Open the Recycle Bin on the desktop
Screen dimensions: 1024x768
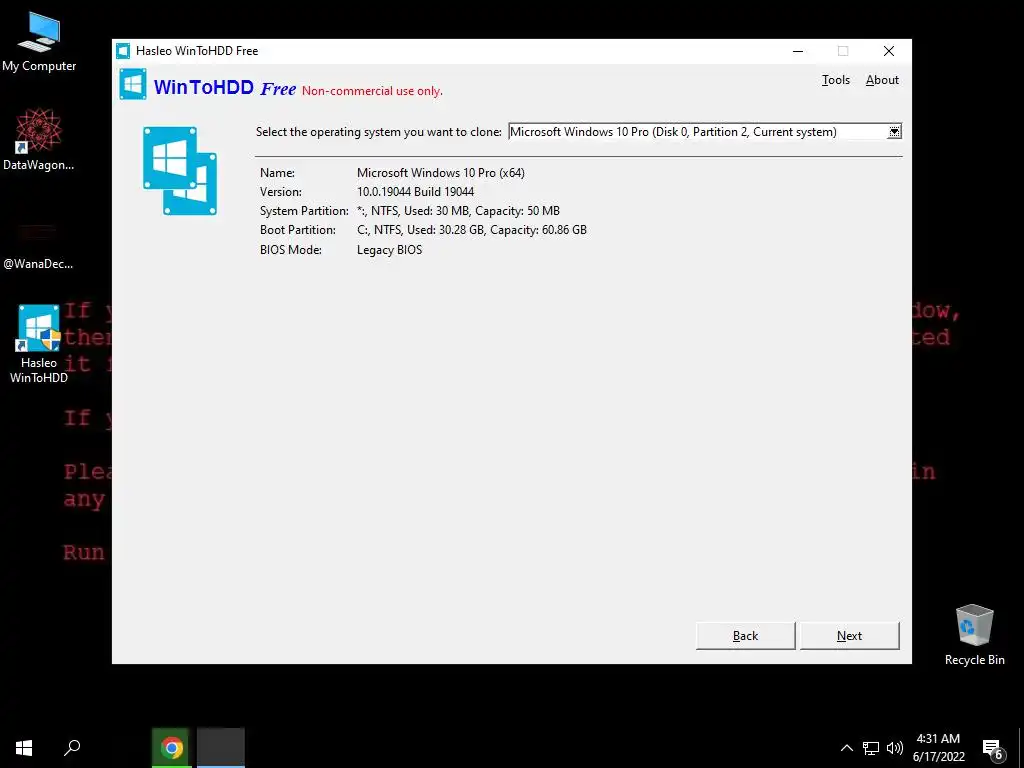974,635
